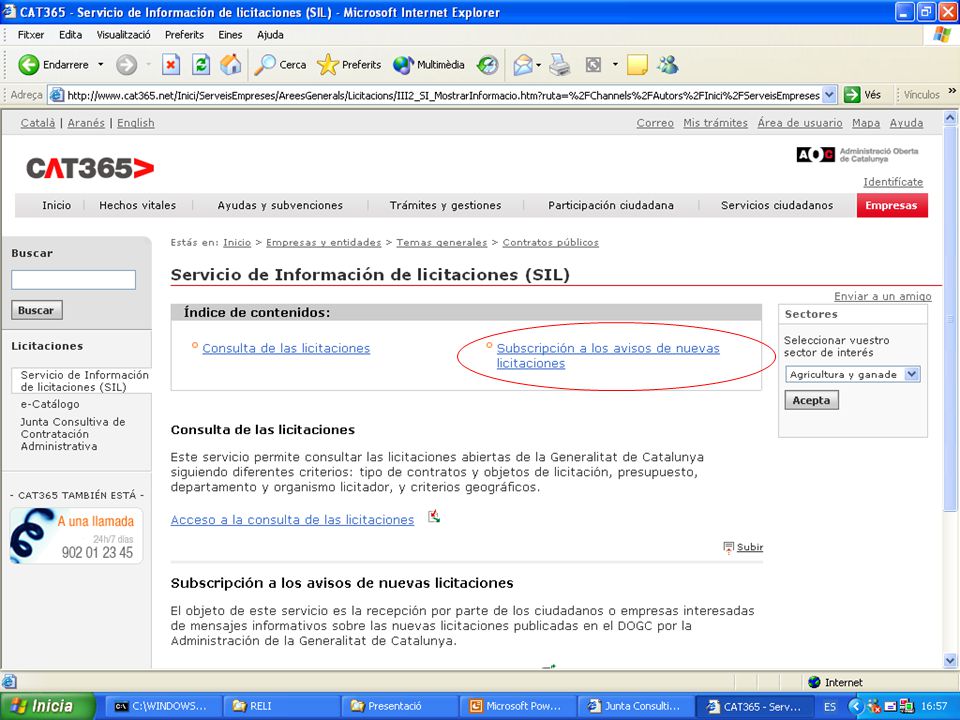Open the Endarrere back-history dropdown arrow

pyautogui.click(x=101, y=64)
